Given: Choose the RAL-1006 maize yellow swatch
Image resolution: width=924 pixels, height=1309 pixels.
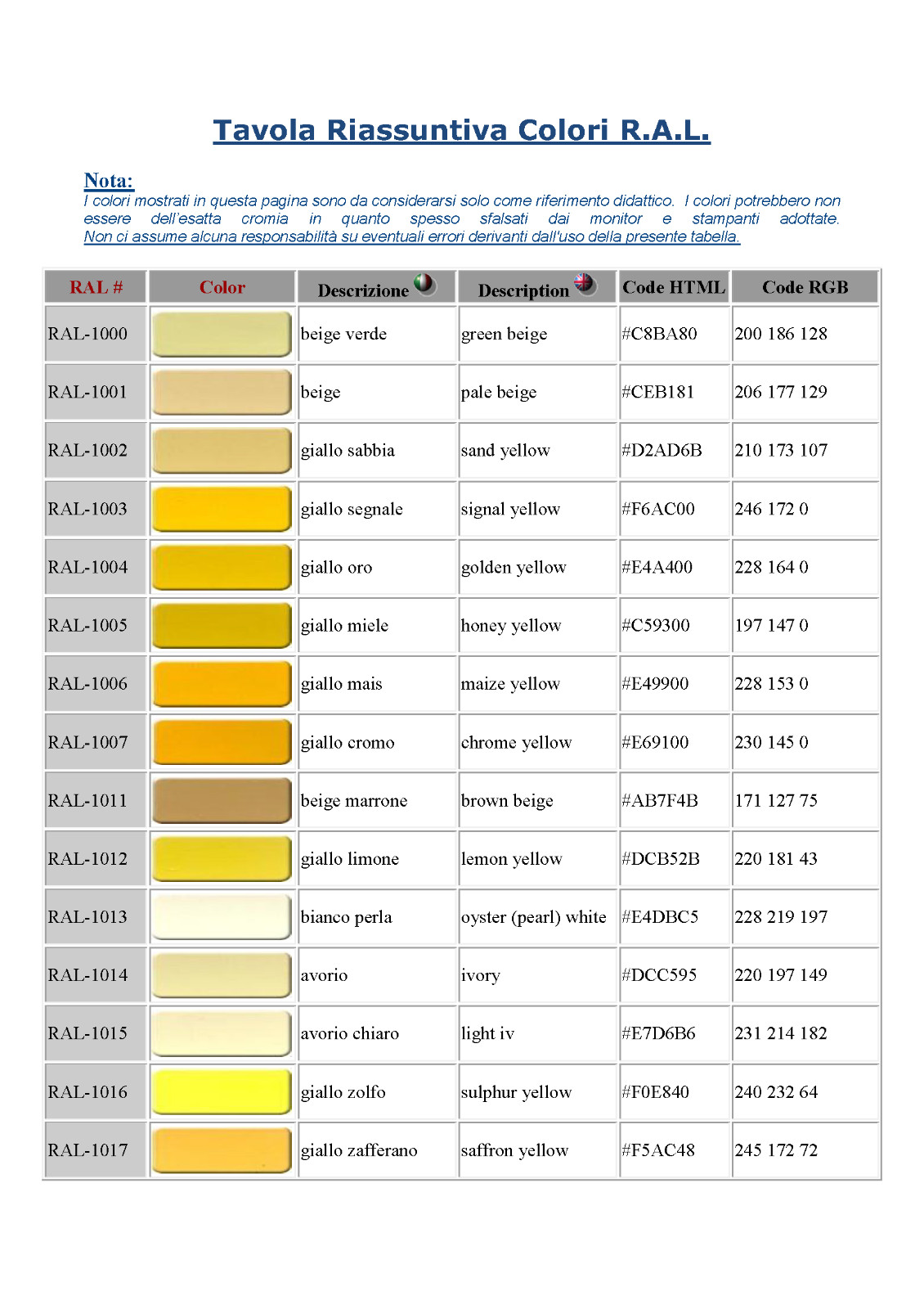Looking at the screenshot, I should tap(222, 683).
